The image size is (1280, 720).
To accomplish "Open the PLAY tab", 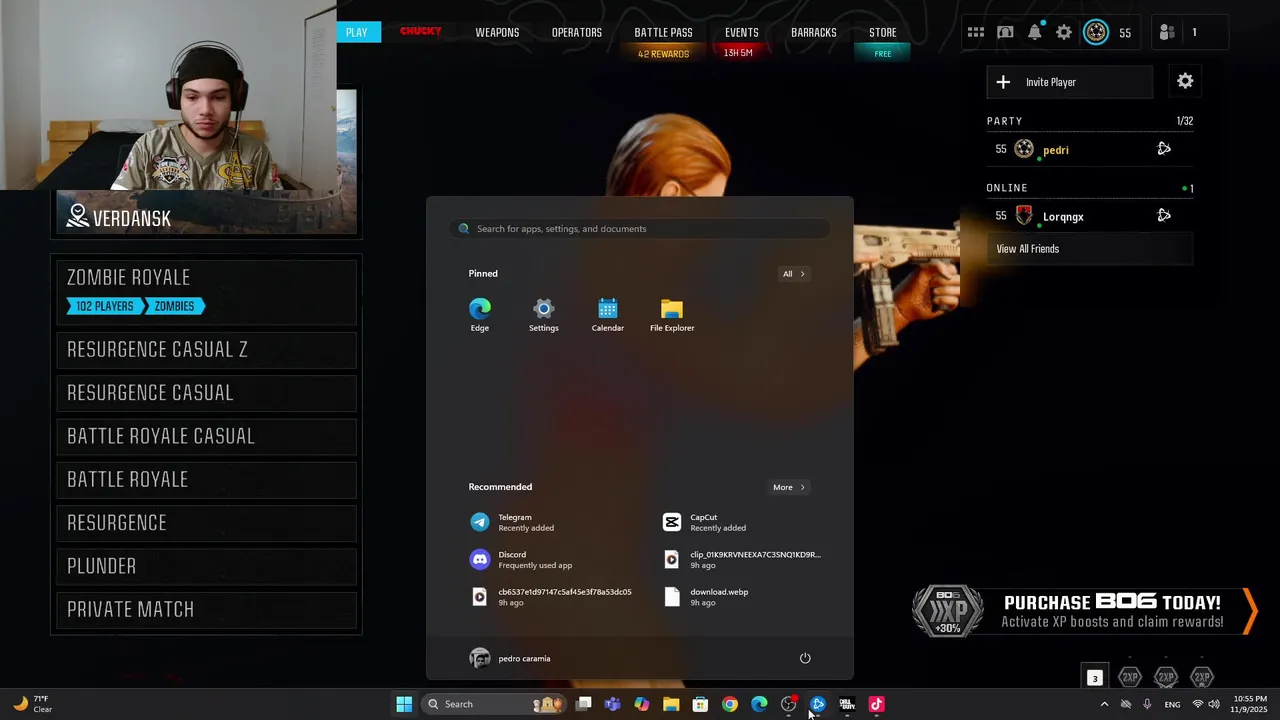I will (357, 33).
